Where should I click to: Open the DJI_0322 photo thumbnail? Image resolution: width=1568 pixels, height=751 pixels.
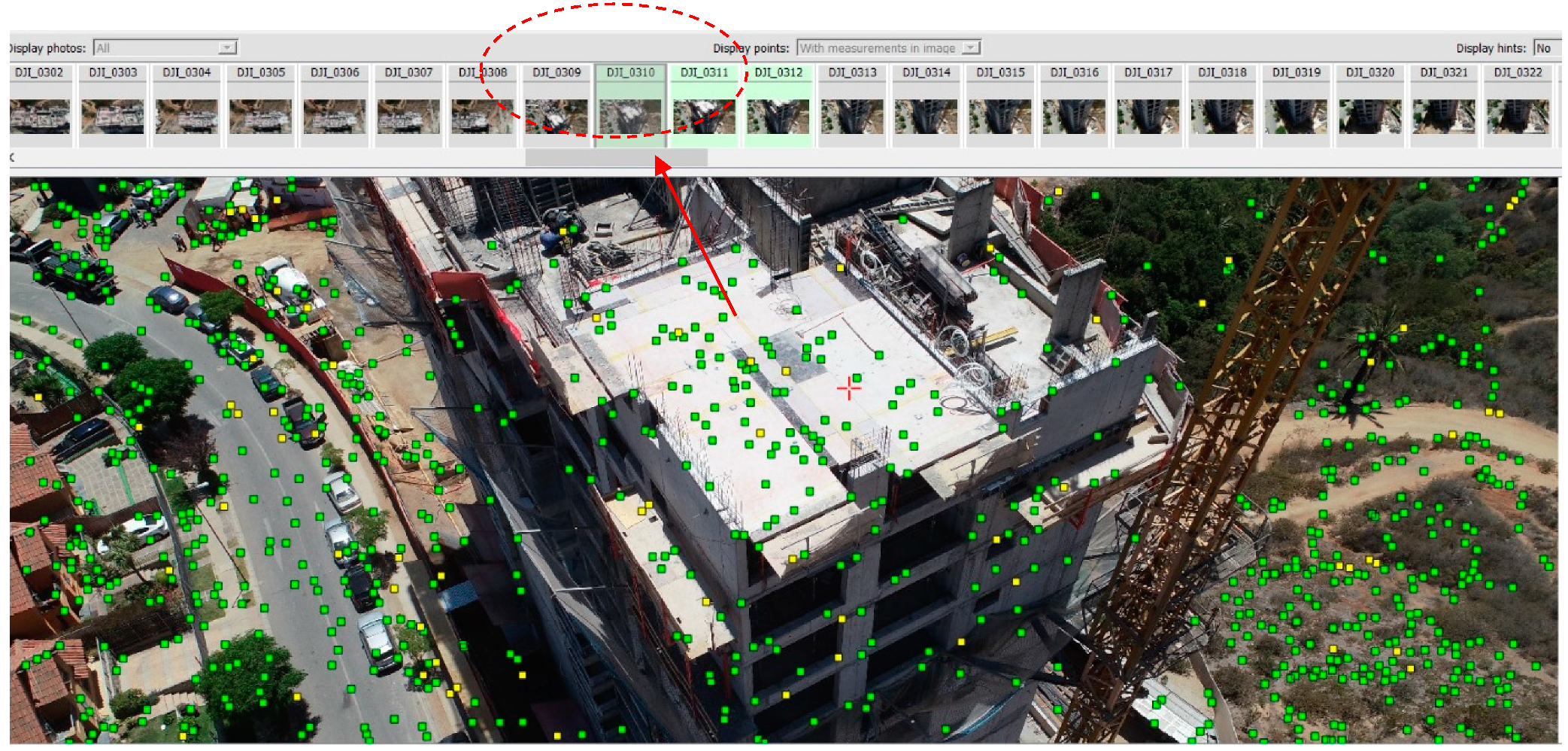point(1518,116)
